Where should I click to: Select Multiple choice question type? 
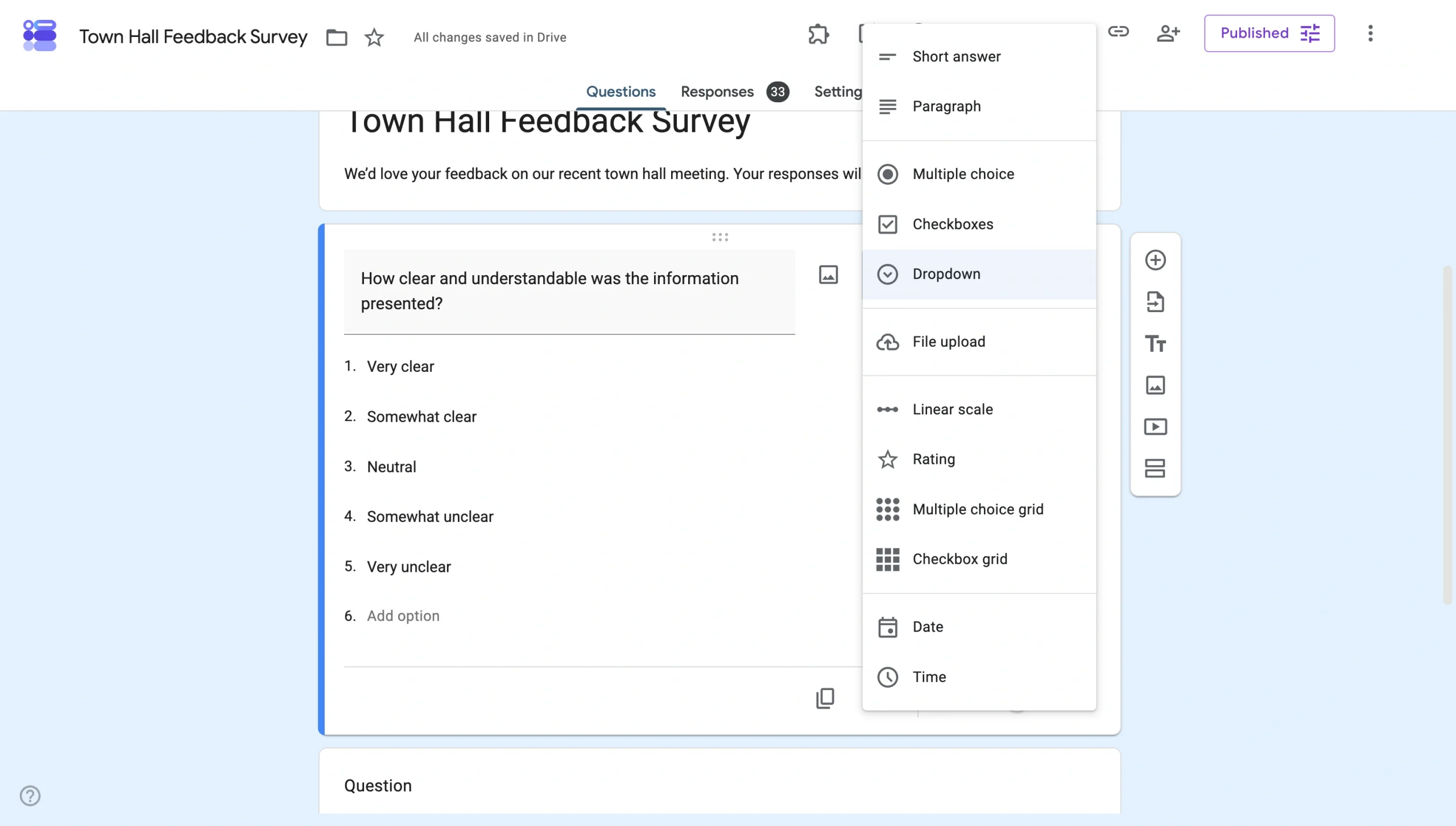pyautogui.click(x=979, y=174)
